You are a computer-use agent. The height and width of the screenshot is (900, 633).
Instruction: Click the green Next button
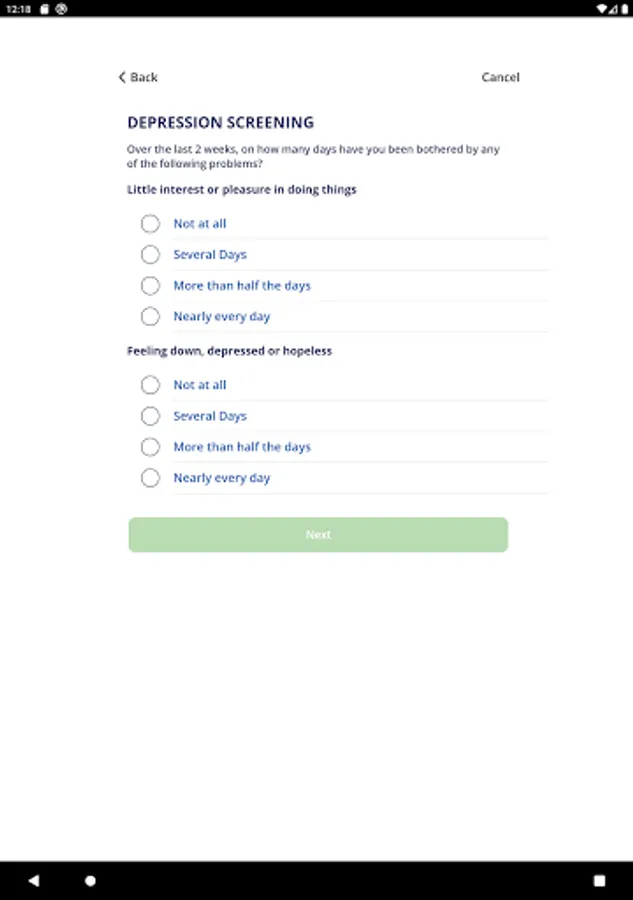(x=318, y=535)
